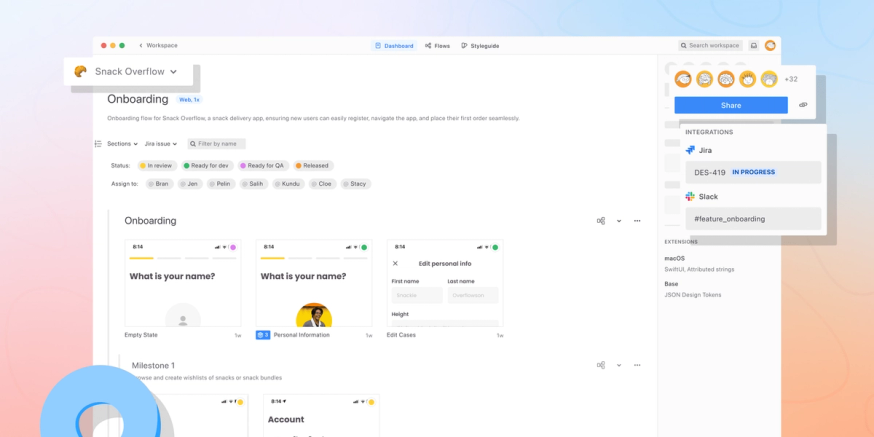The image size is (874, 437).
Task: Expand the Jira issue dropdown
Action: coord(161,144)
